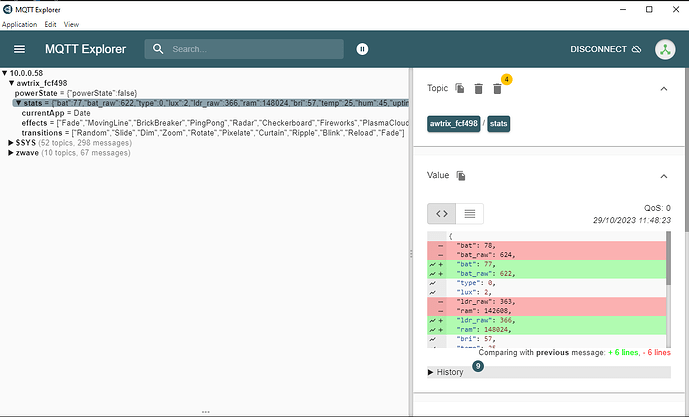689x417 pixels.
Task: Switch to the diff code view toggle
Action: point(442,213)
